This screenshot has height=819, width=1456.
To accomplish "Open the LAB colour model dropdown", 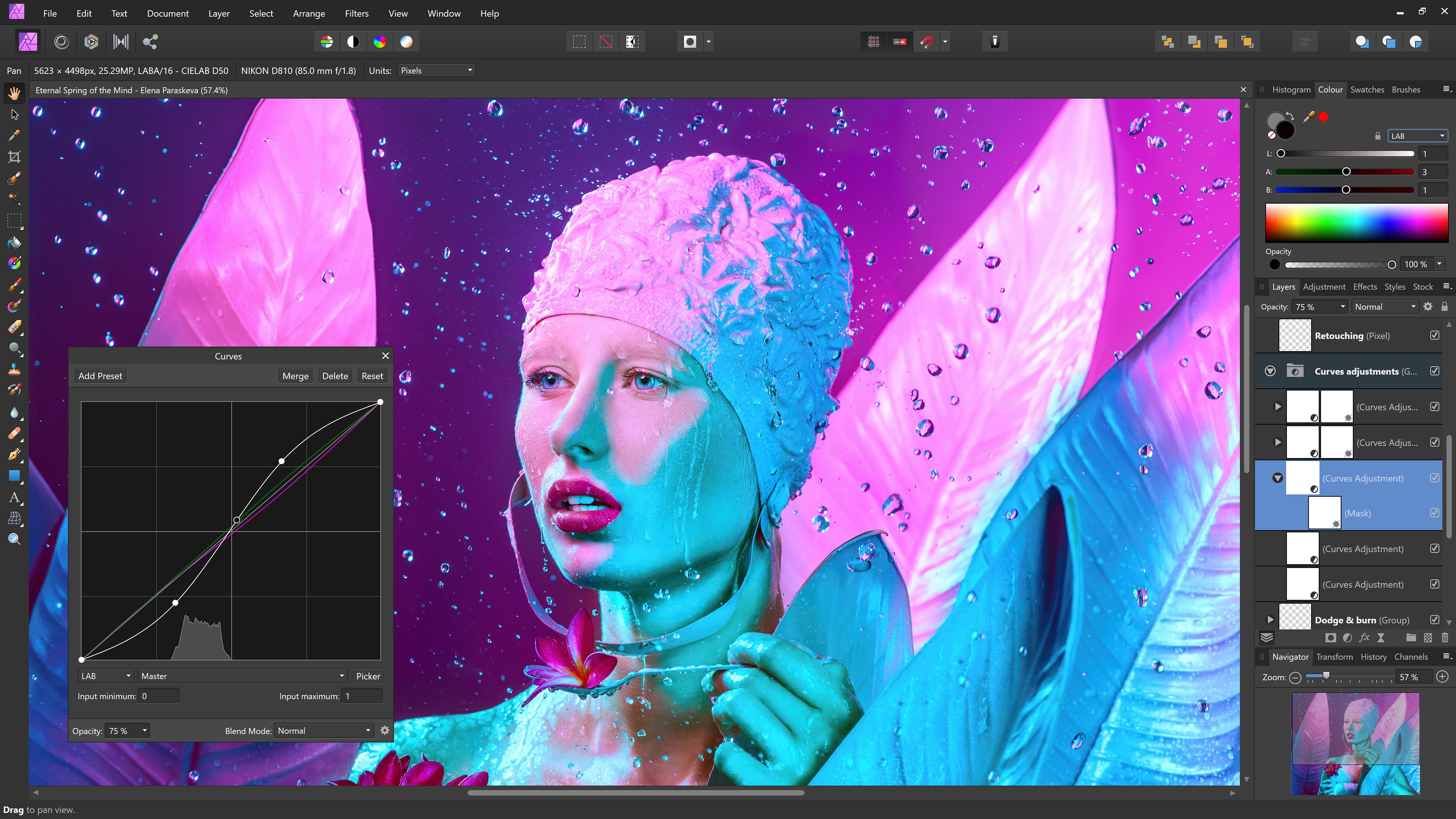I will coord(1417,136).
